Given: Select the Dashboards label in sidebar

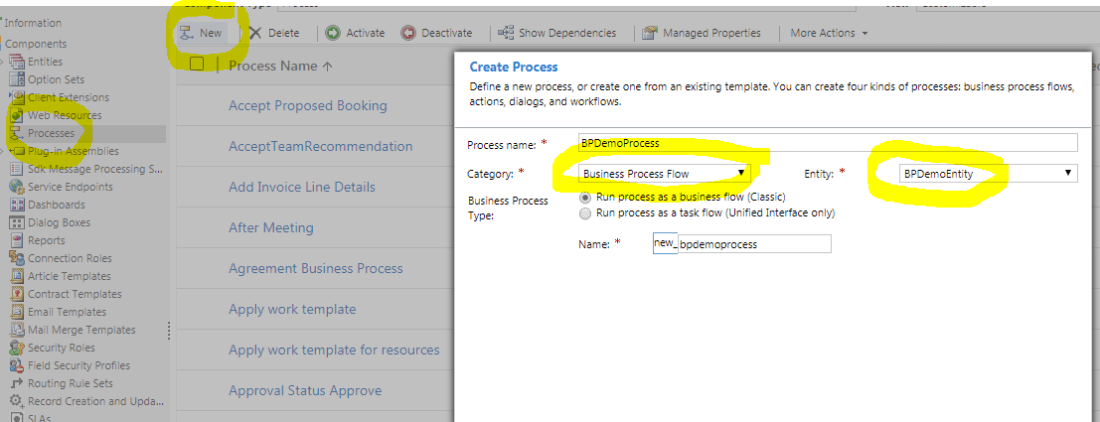Looking at the screenshot, I should 56,205.
